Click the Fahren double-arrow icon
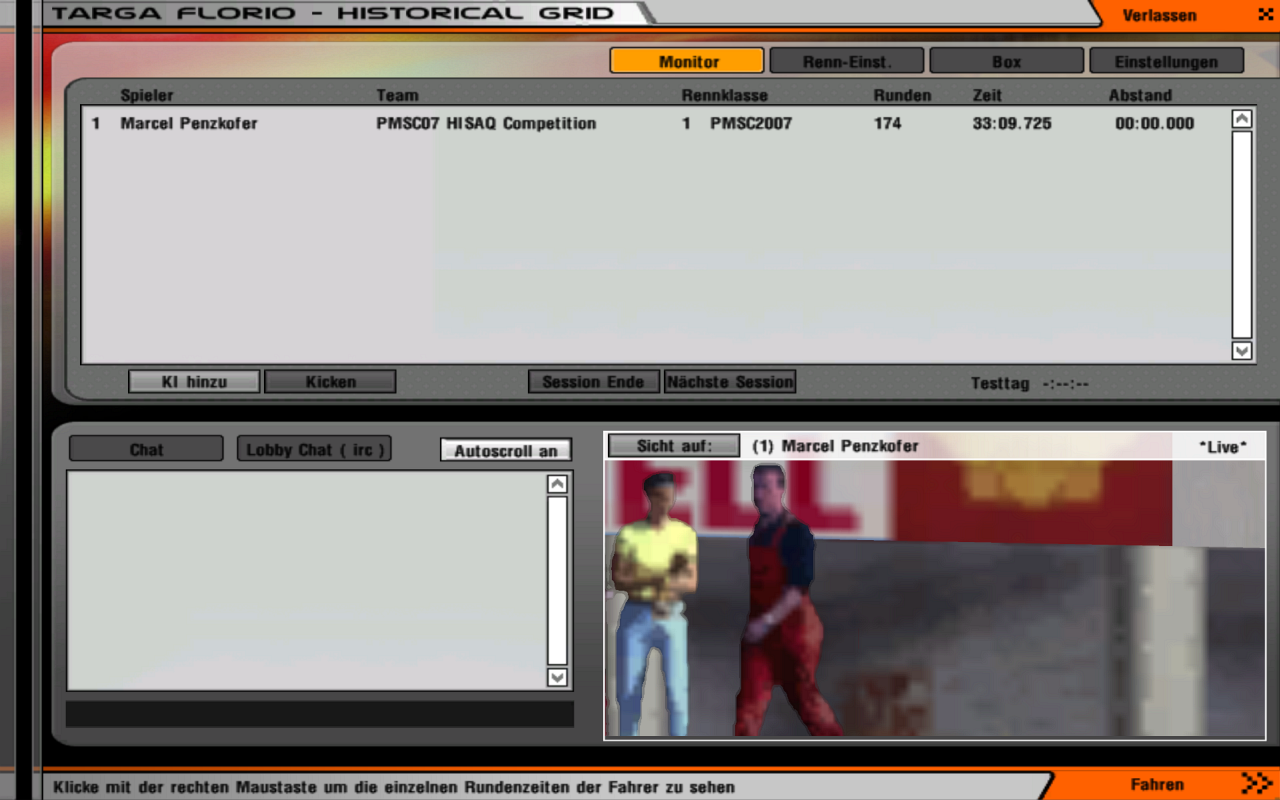 pos(1256,783)
